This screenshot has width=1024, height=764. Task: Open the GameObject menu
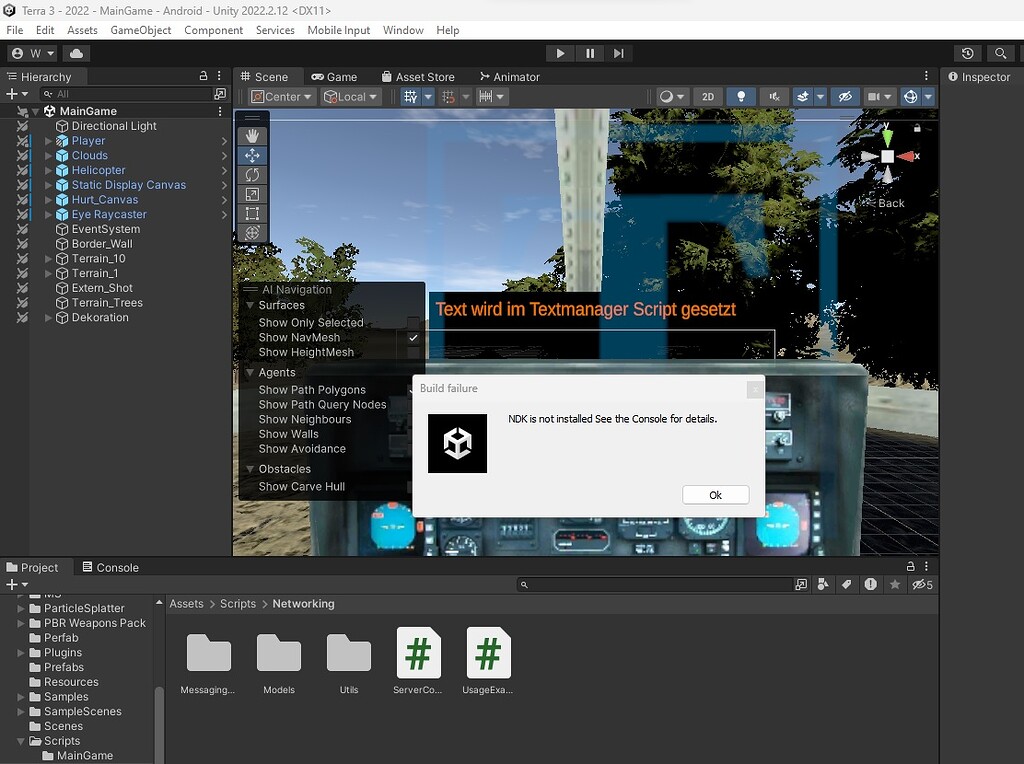(140, 30)
